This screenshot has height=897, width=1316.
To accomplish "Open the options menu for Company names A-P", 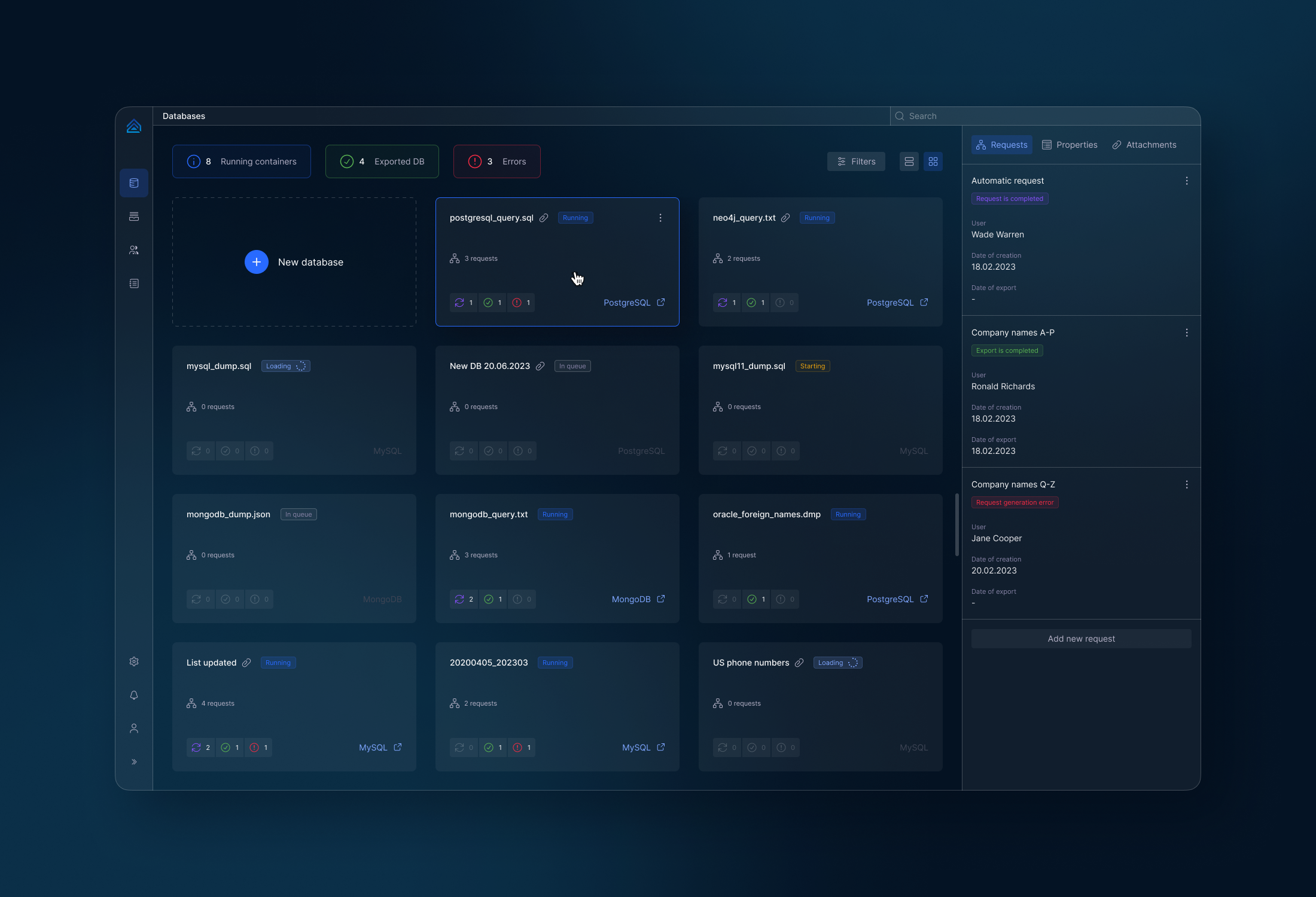I will point(1187,332).
